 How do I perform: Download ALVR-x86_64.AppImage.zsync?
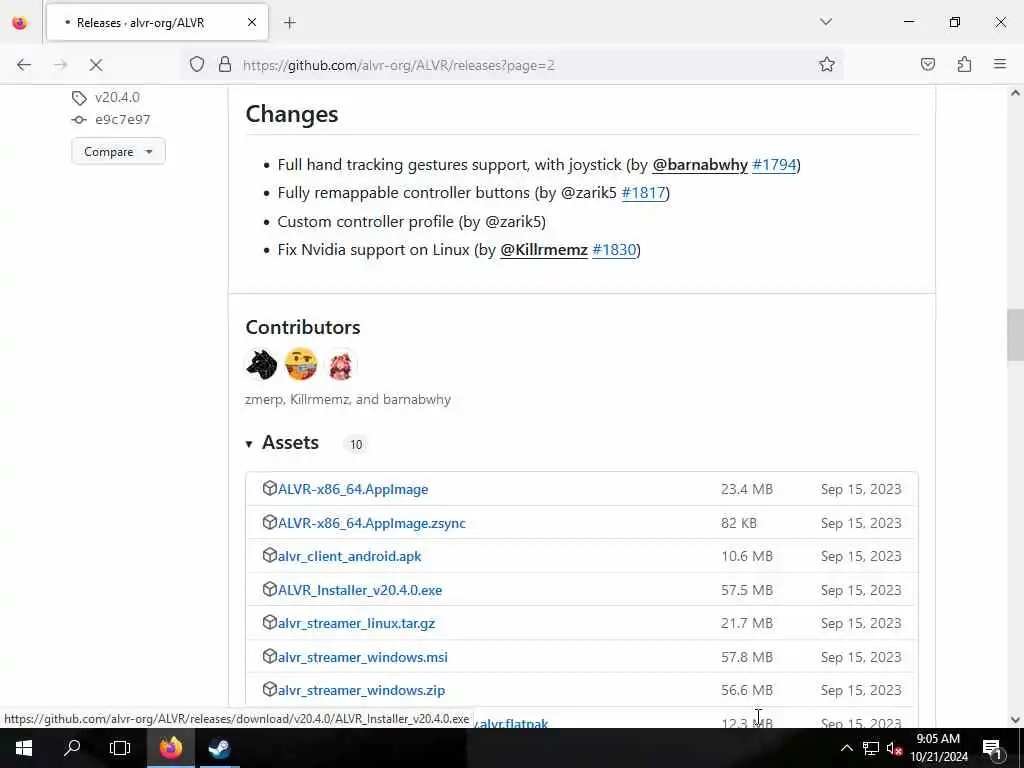[372, 523]
